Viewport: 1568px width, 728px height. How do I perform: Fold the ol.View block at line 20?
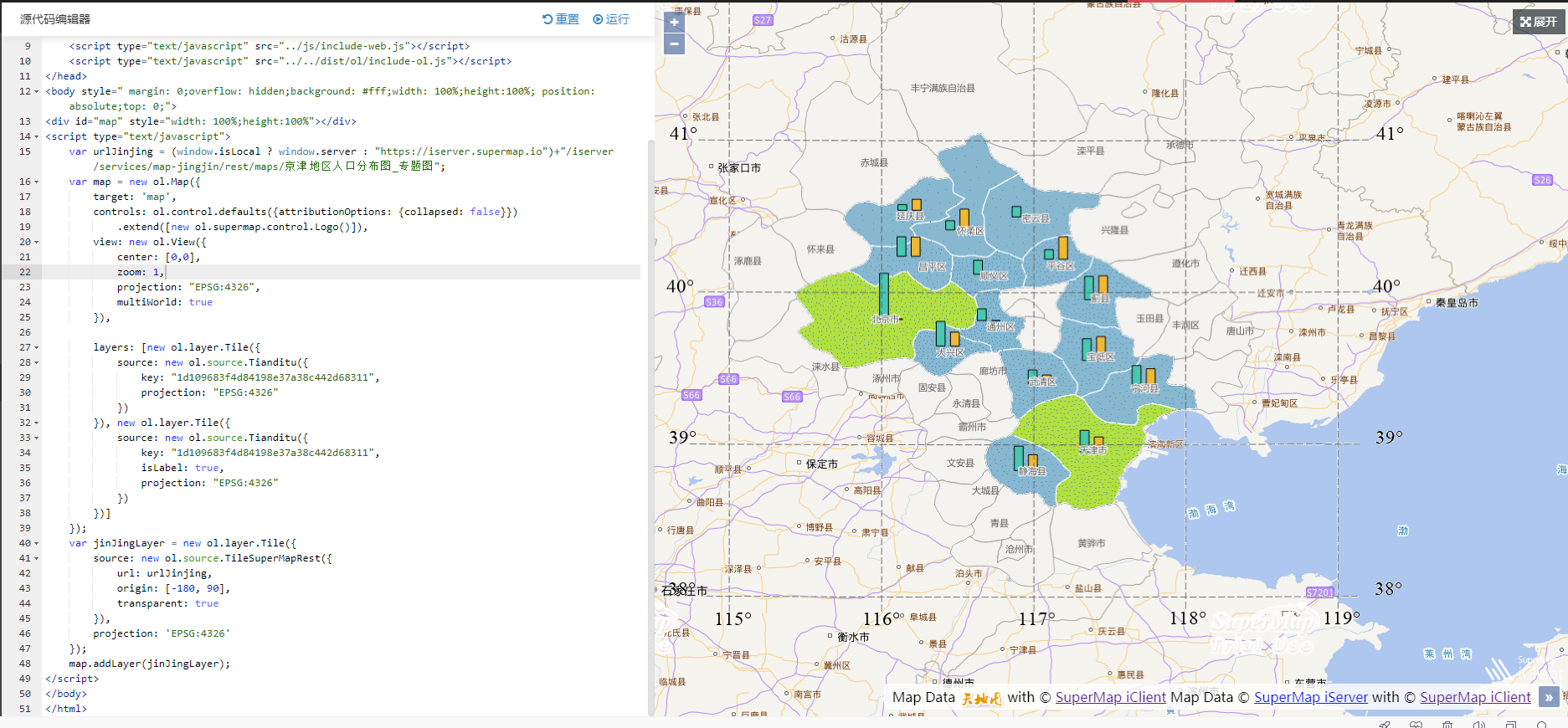point(37,242)
